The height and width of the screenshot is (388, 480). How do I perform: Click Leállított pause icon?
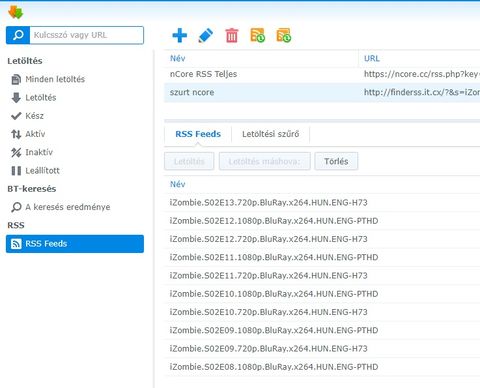(16, 171)
